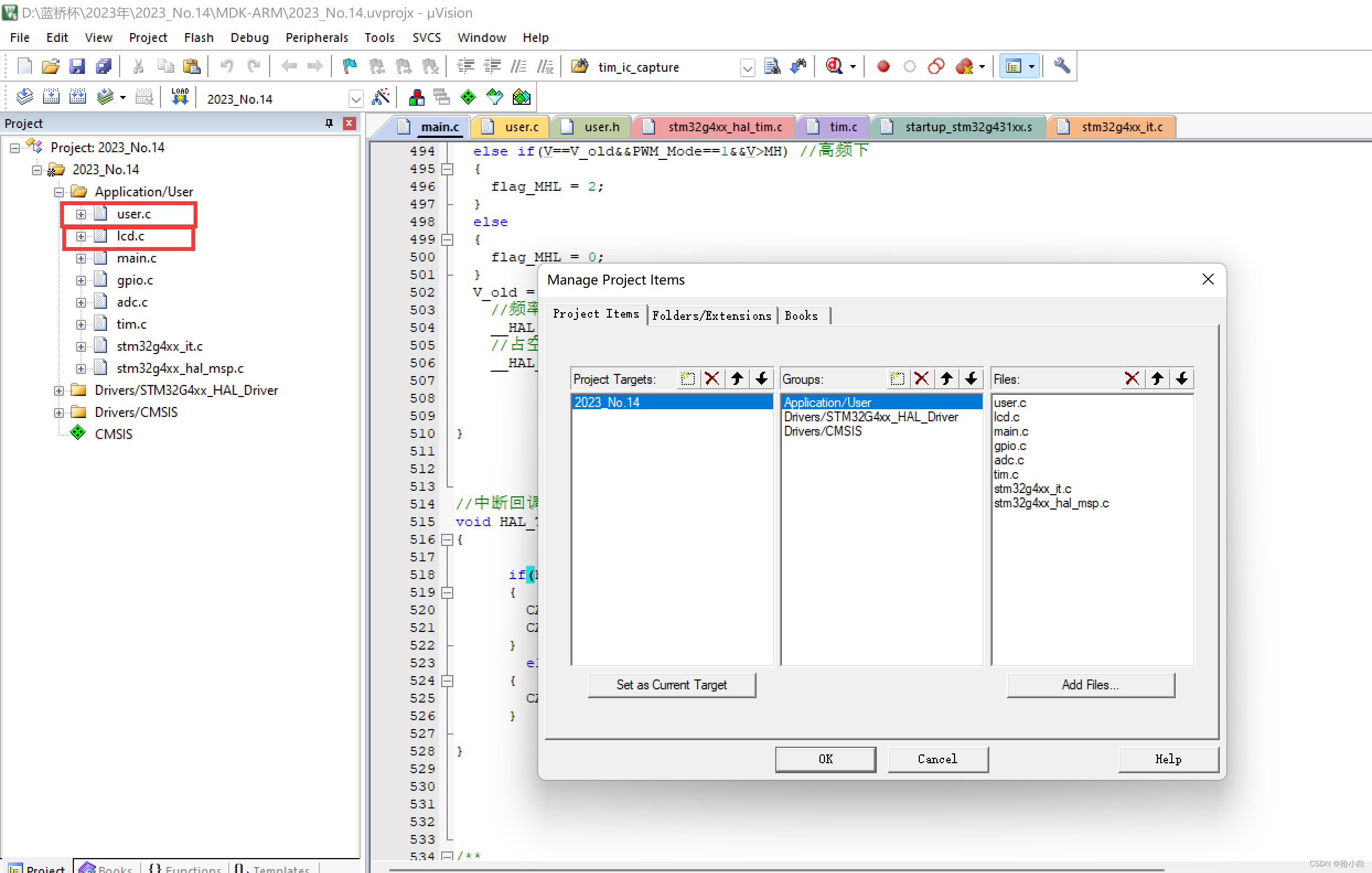Click the Save All icon
The height and width of the screenshot is (873, 1372).
[x=104, y=67]
